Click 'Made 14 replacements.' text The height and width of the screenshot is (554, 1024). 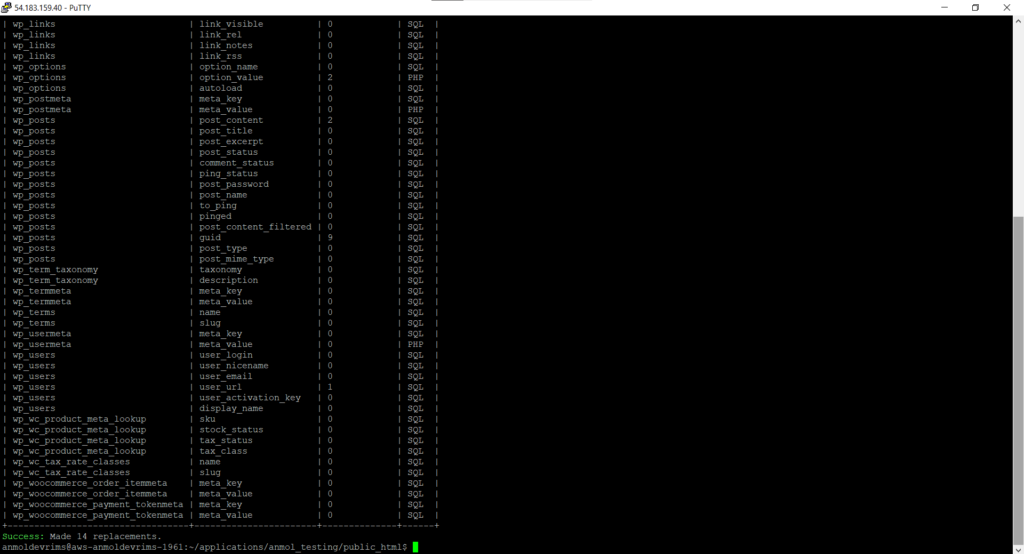click(105, 536)
